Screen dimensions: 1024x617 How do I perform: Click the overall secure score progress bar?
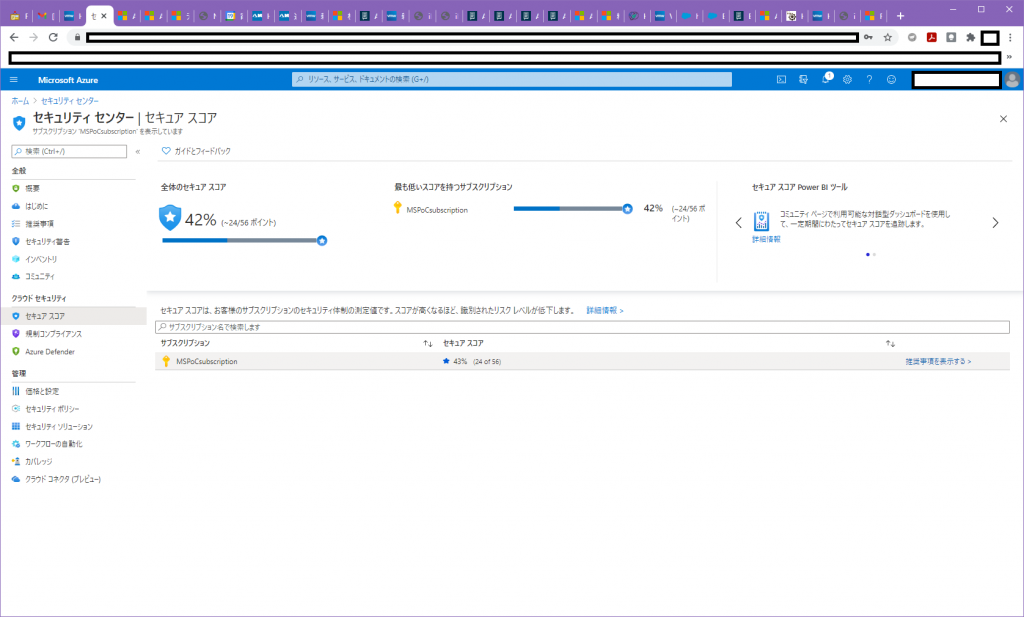(244, 240)
